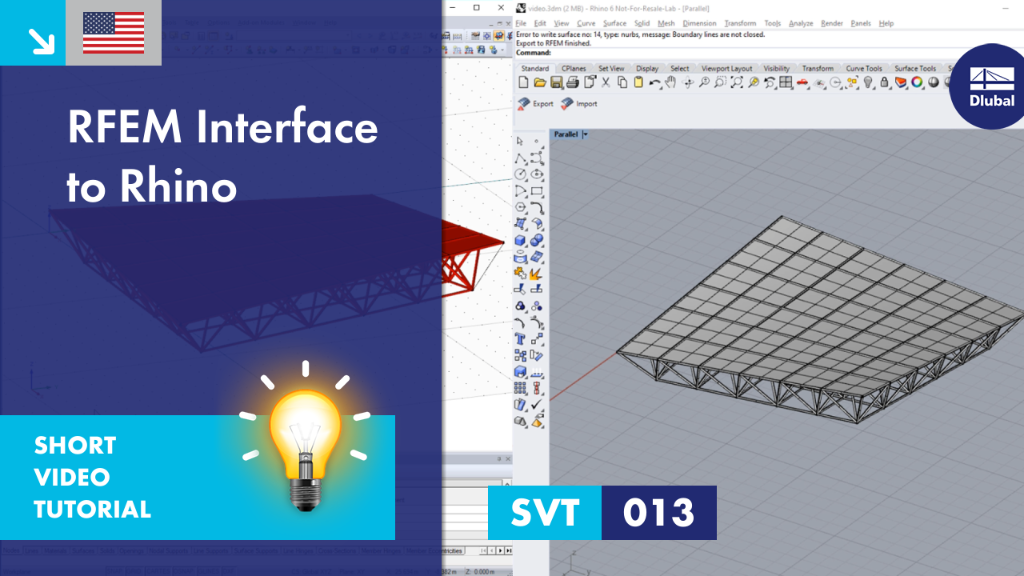Viewport: 1024px width, 576px height.
Task: Open the Panels menu
Action: tap(861, 24)
